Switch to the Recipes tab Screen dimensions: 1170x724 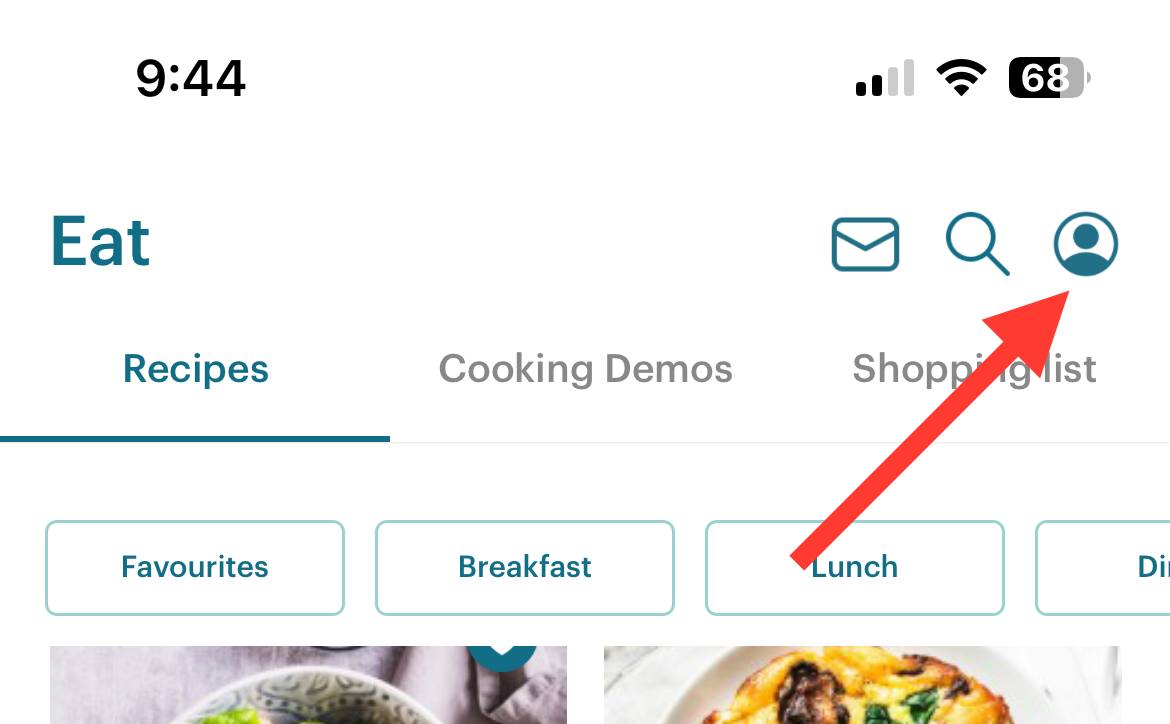tap(195, 369)
